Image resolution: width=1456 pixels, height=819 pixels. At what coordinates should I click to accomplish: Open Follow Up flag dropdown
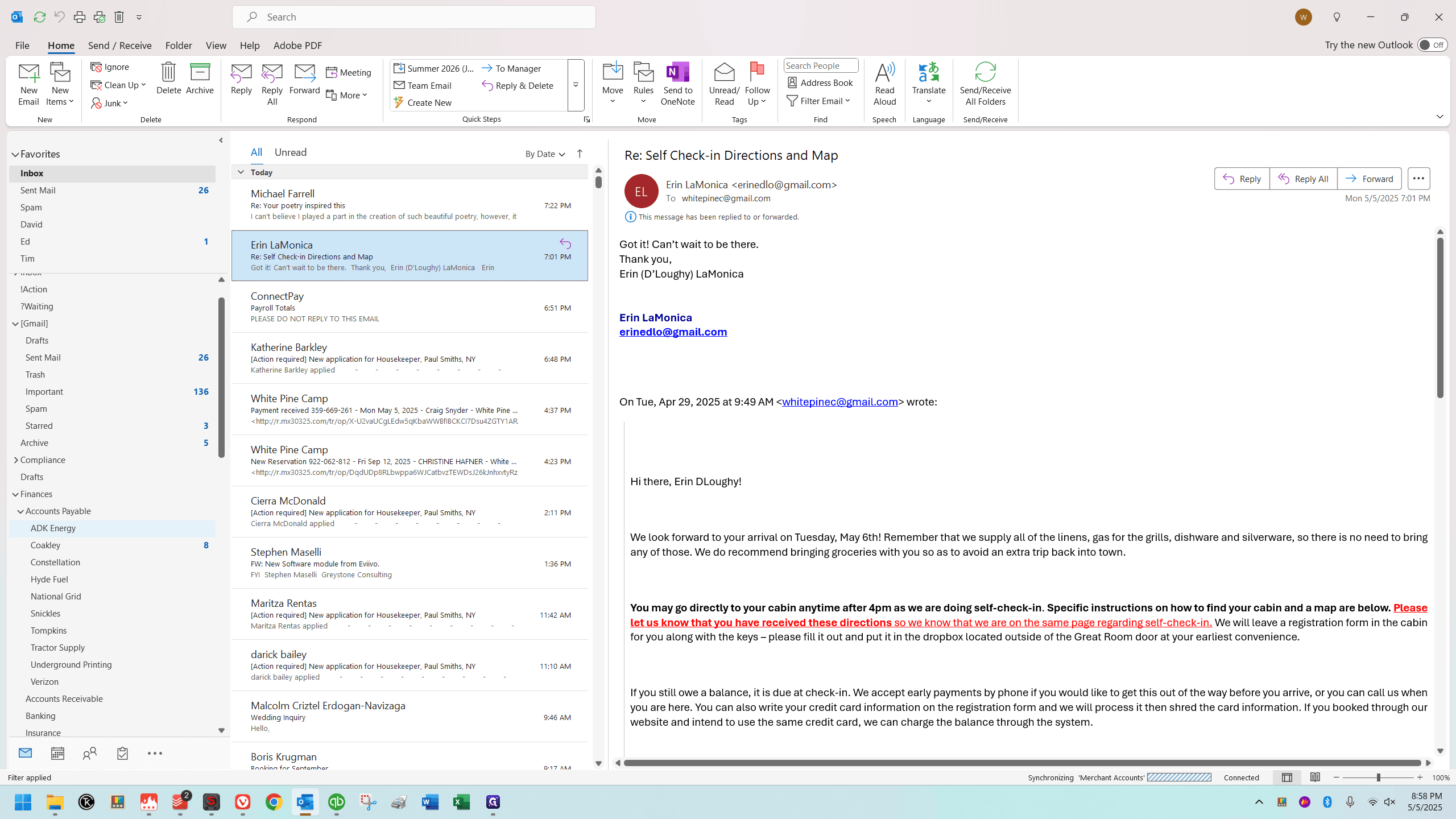tap(757, 84)
